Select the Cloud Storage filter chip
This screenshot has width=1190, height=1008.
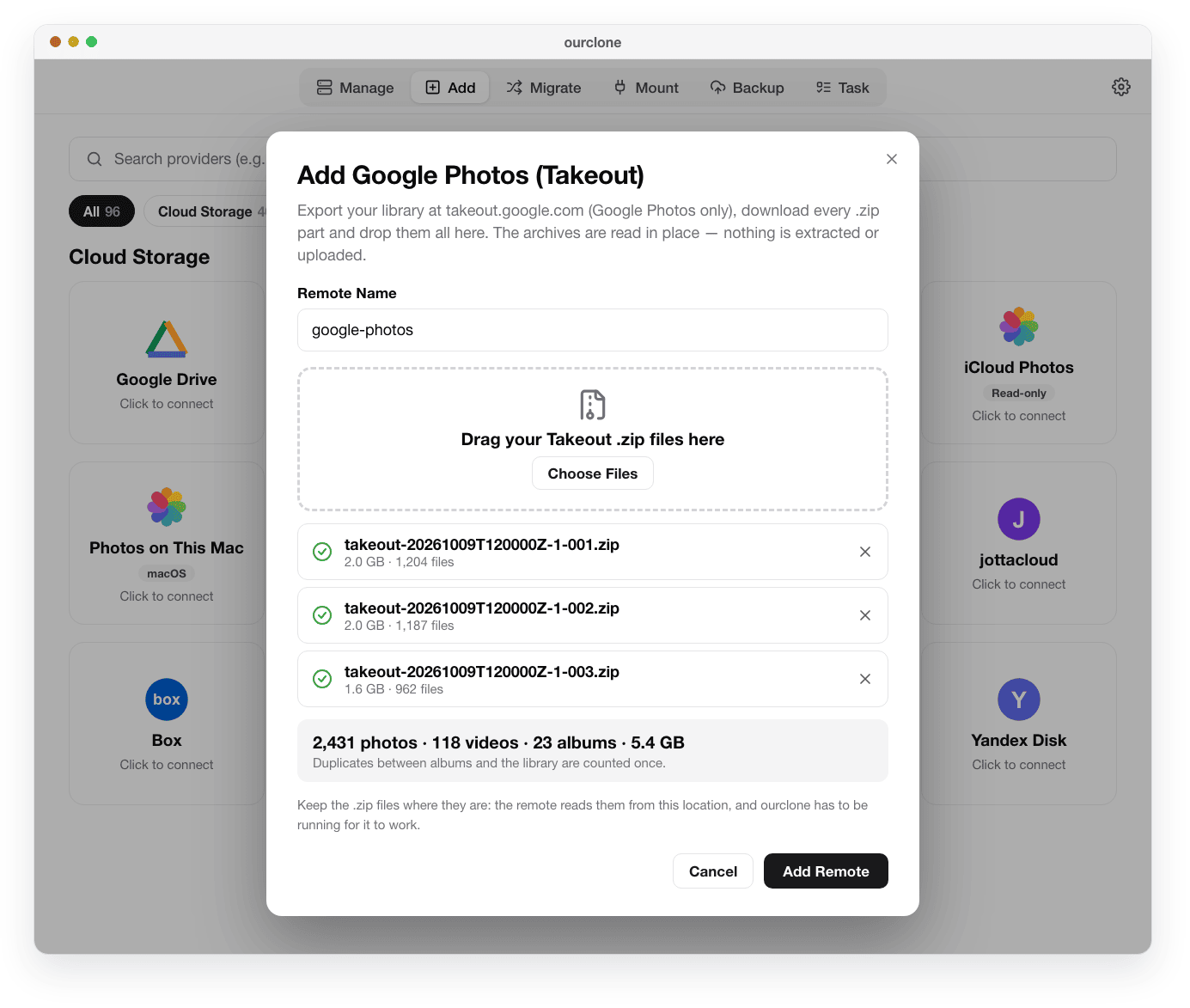coord(206,211)
